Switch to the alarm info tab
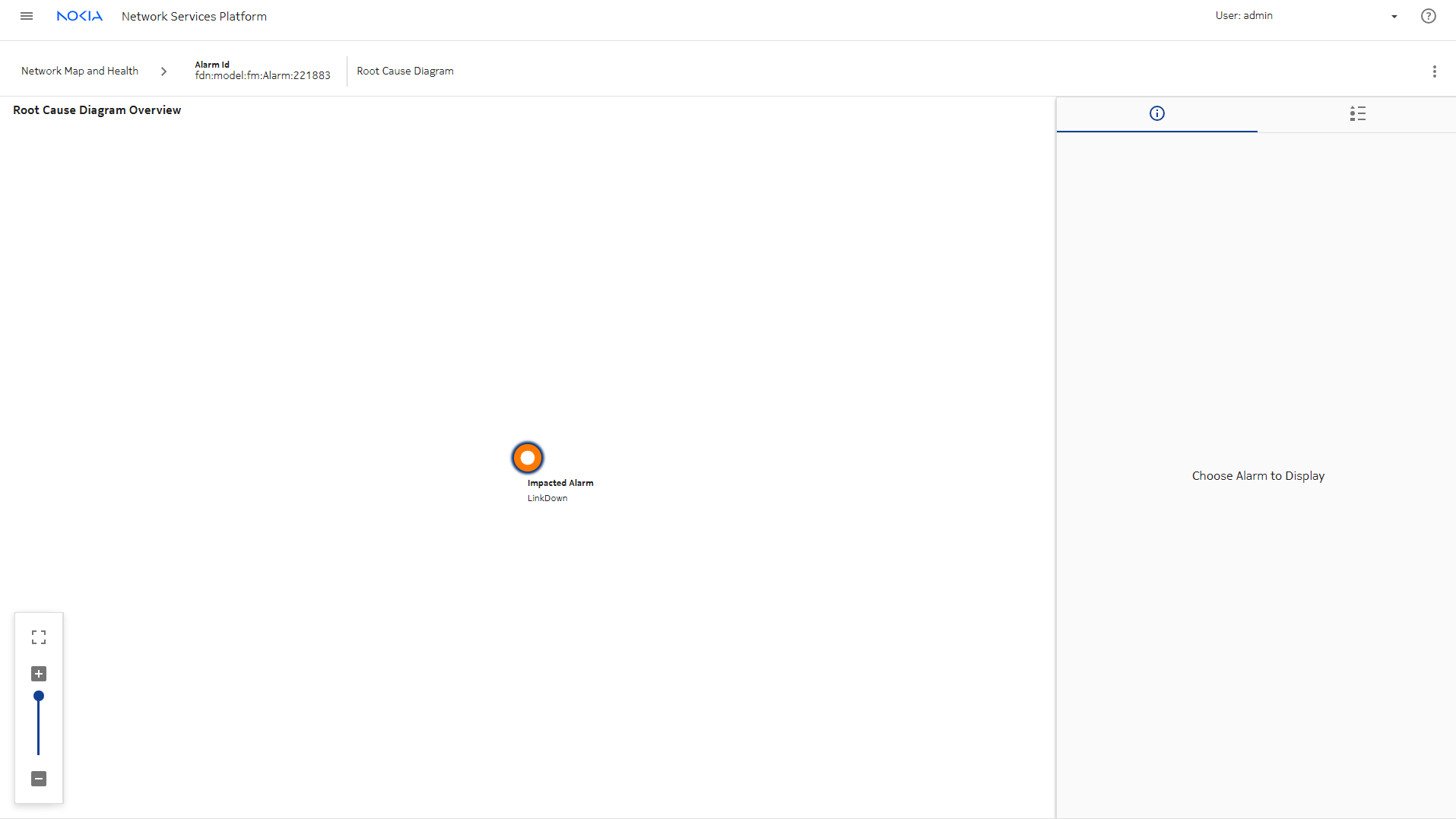Image resolution: width=1456 pixels, height=819 pixels. [x=1156, y=114]
